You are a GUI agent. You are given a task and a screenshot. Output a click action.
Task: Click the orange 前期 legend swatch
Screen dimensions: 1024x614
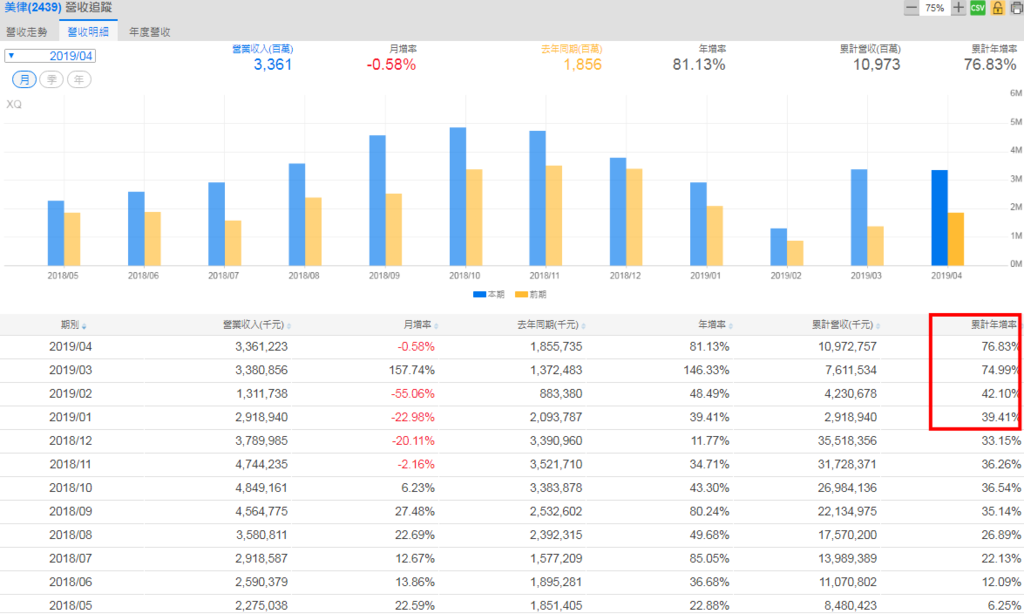coord(521,295)
